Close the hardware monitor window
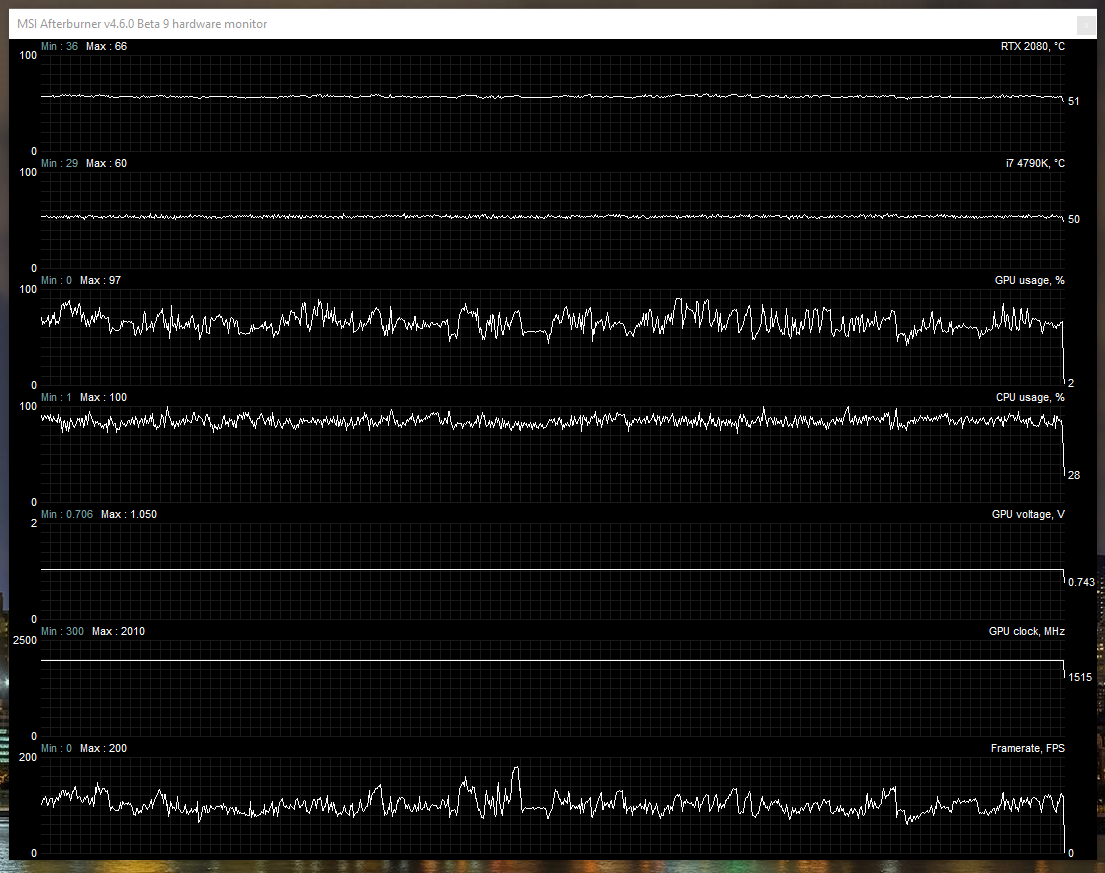Viewport: 1105px width, 873px height. [x=1086, y=25]
